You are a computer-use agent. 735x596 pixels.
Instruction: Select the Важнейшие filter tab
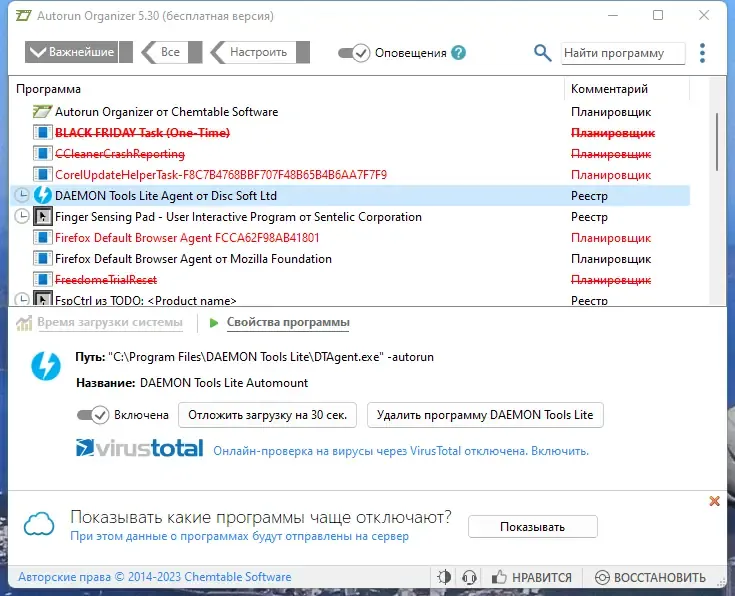click(79, 52)
